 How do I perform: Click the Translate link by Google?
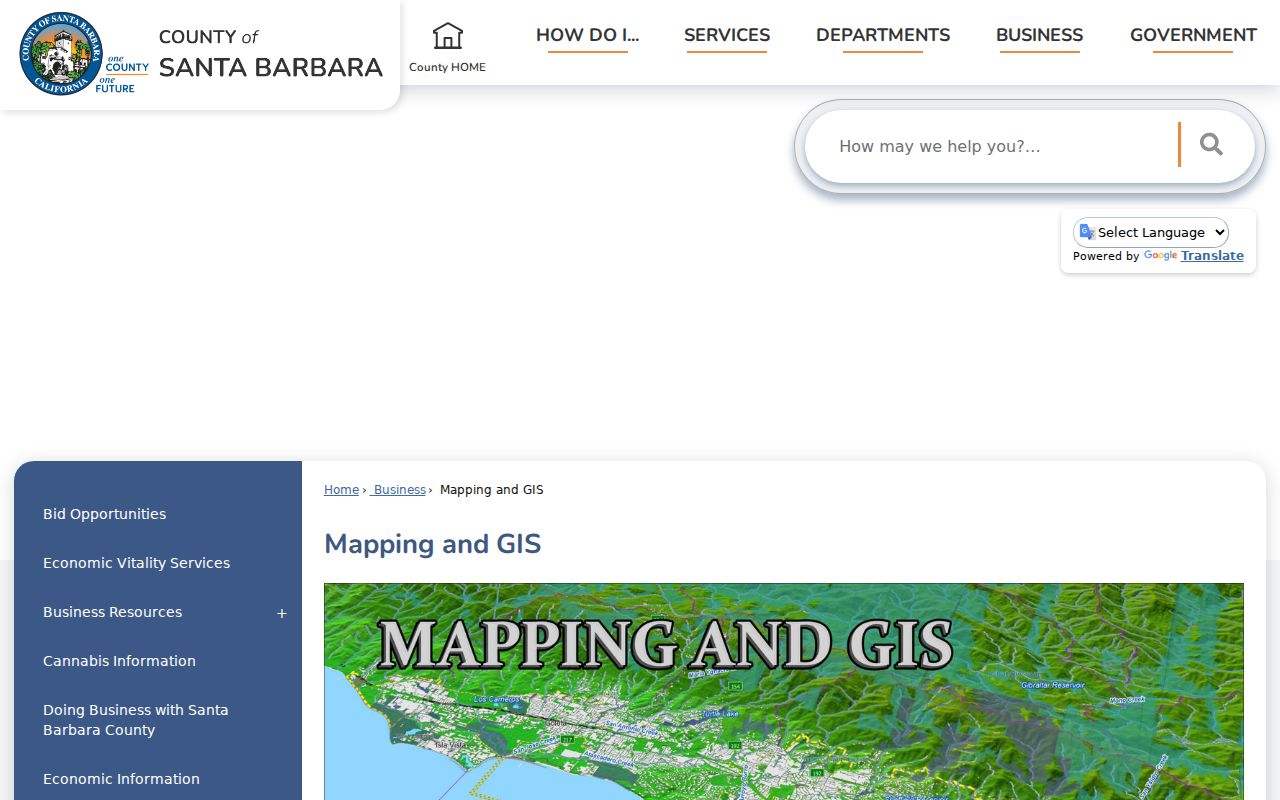[1212, 256]
